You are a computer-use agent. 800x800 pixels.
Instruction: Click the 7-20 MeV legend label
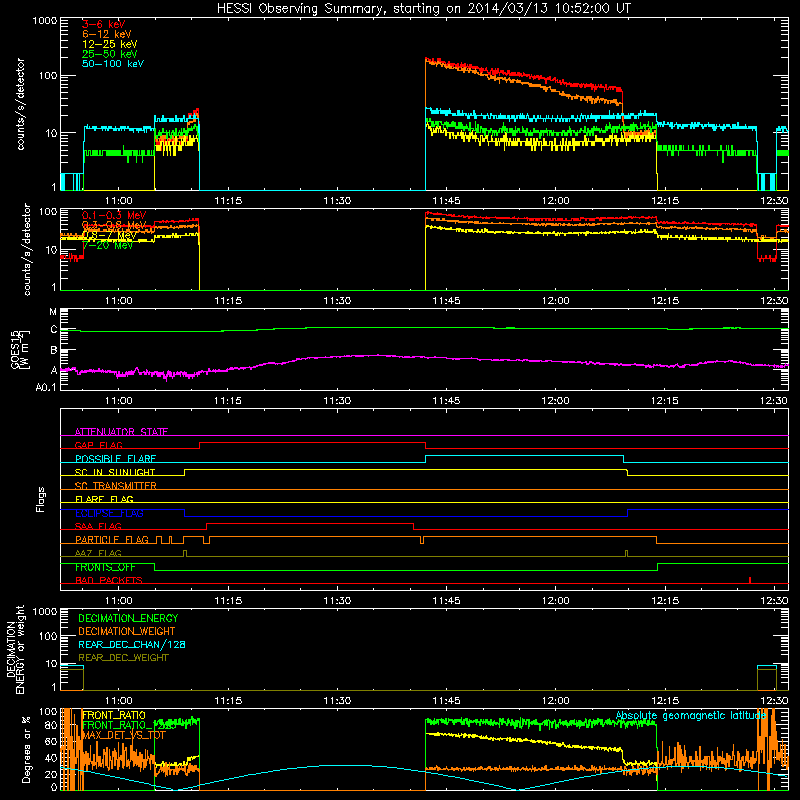(107, 245)
